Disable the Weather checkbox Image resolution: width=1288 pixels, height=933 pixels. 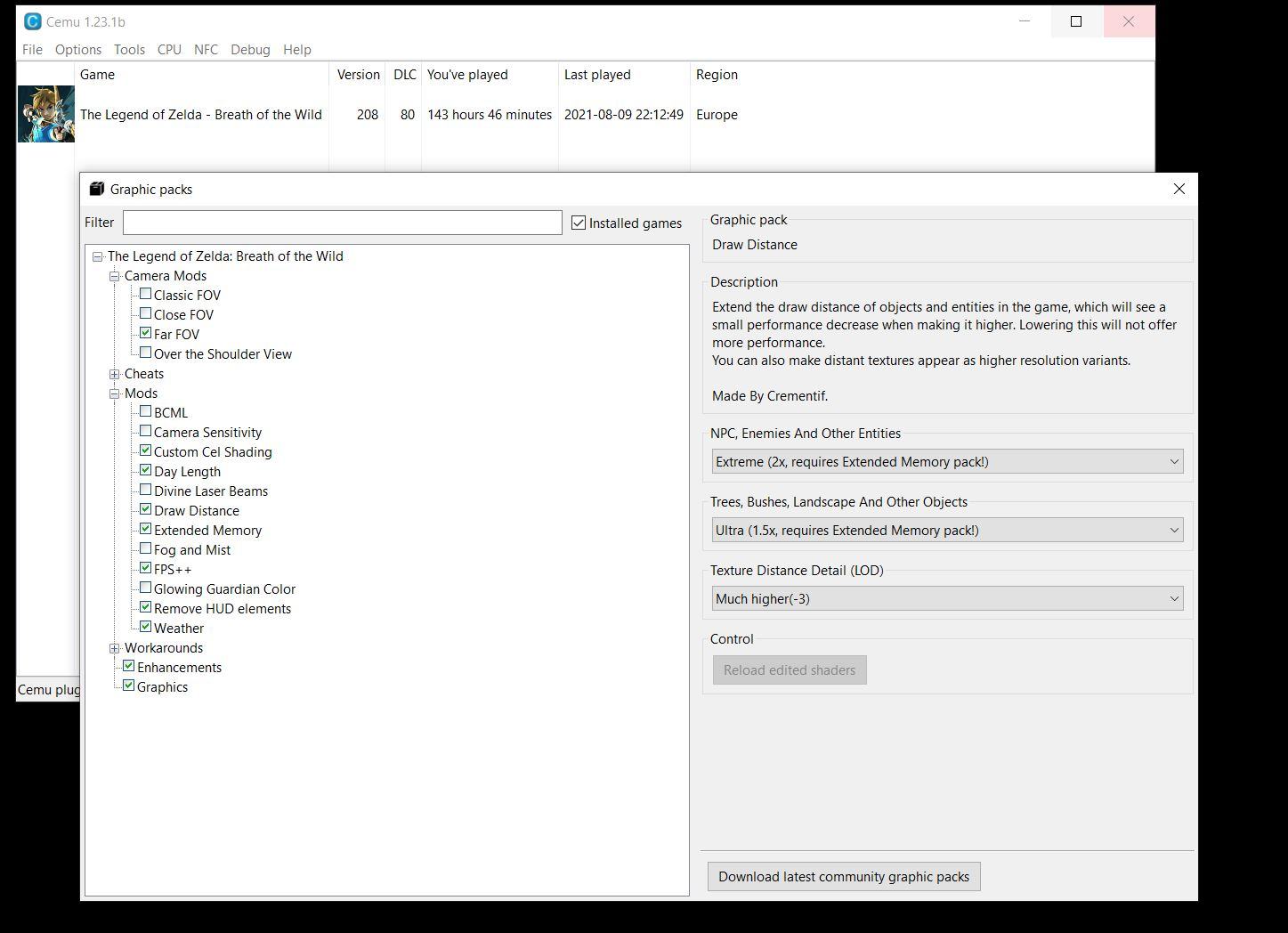[x=145, y=627]
